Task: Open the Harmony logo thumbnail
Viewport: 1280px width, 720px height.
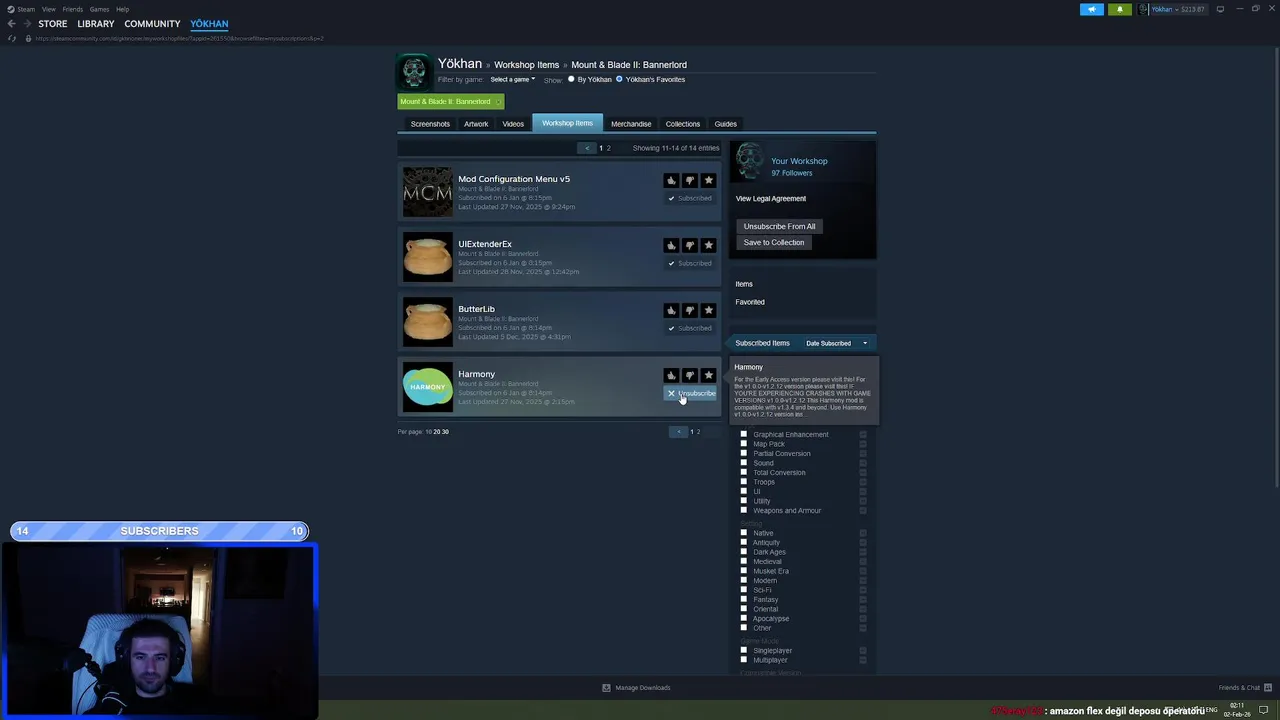Action: tap(427, 387)
